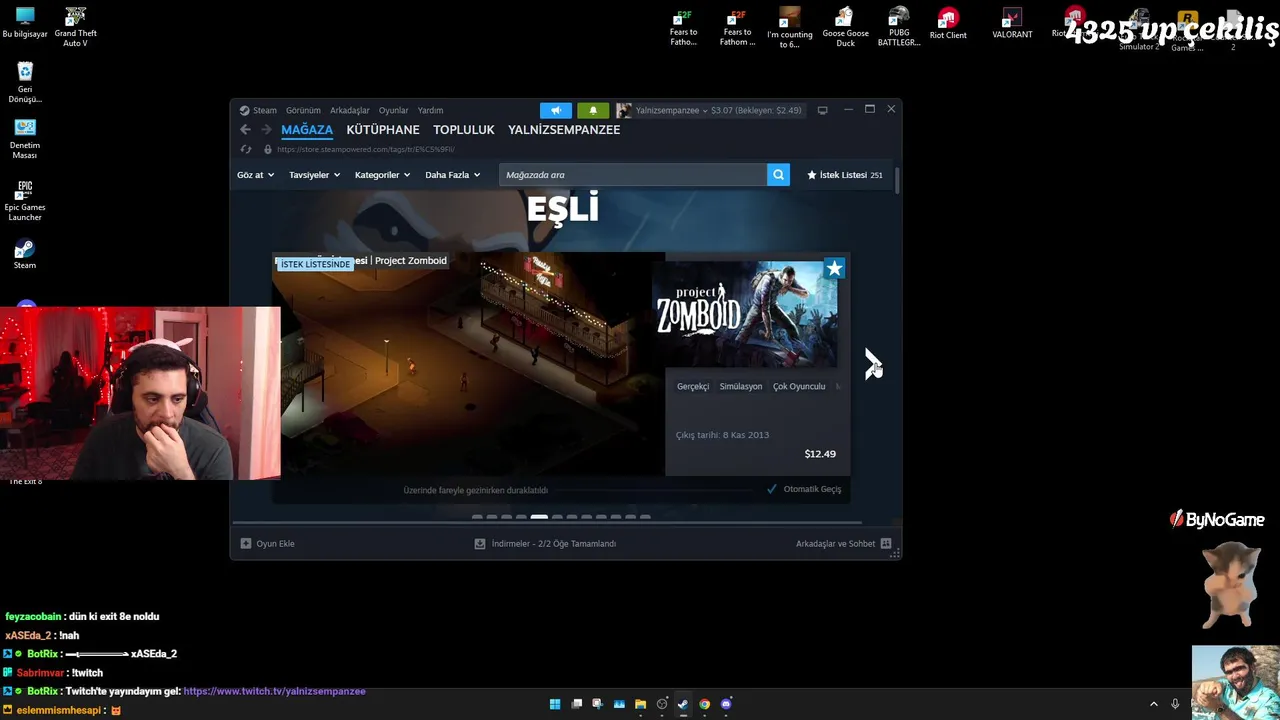Select the Denetim Masası desktop icon
1280x720 pixels.
[x=25, y=140]
